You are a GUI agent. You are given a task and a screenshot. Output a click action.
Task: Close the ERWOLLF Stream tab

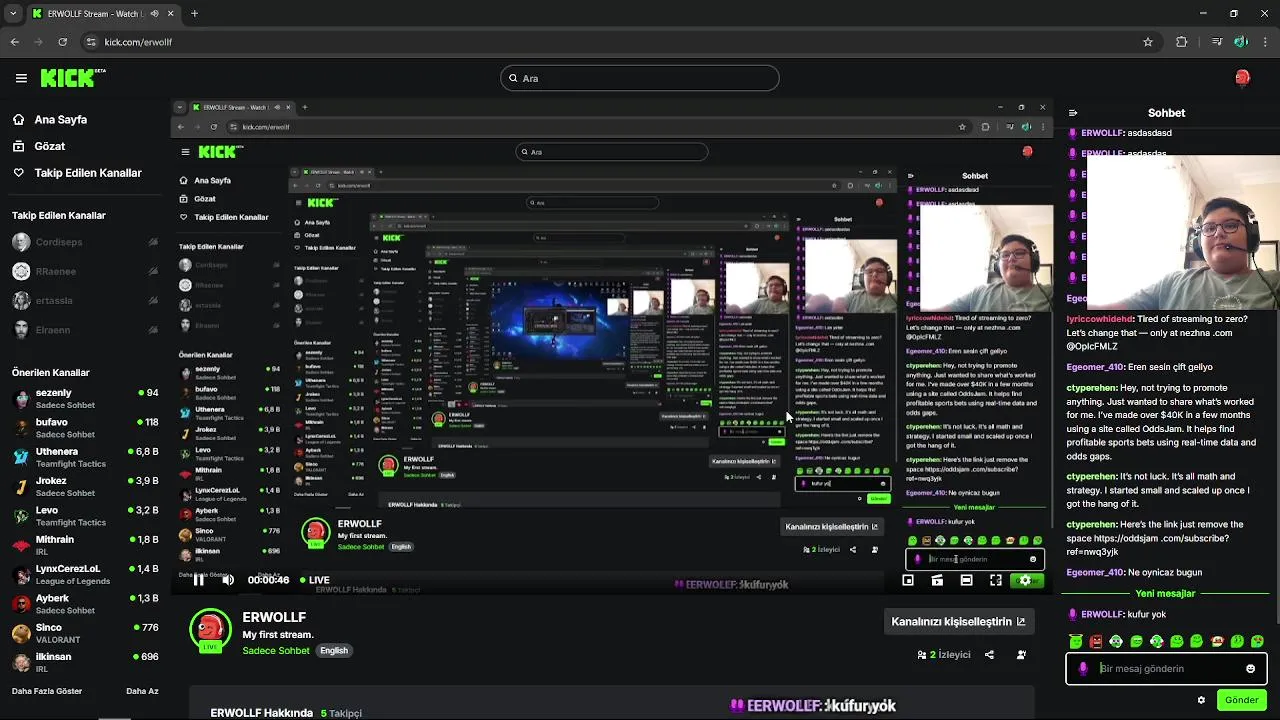pos(170,14)
